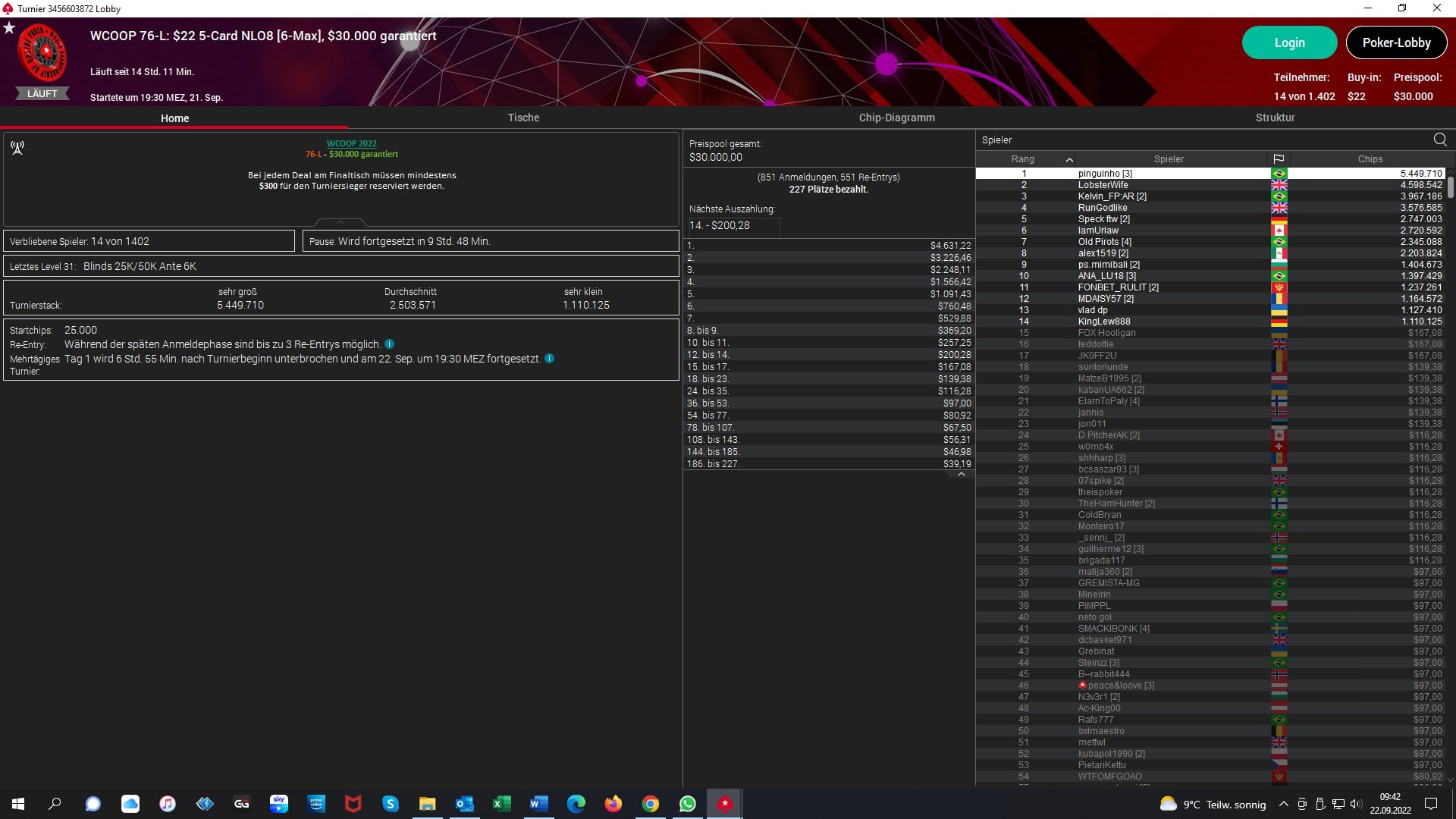This screenshot has width=1456, height=819.
Task: Select player IamUrlaw row
Action: pos(1210,231)
